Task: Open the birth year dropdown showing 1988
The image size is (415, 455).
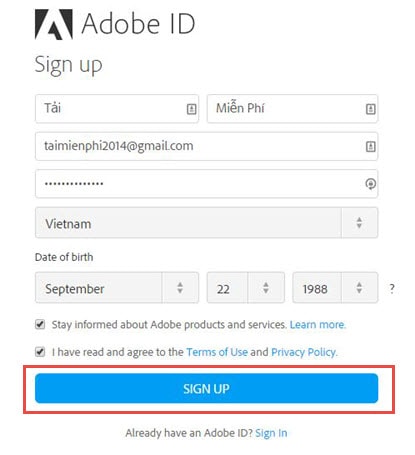Action: pos(335,288)
